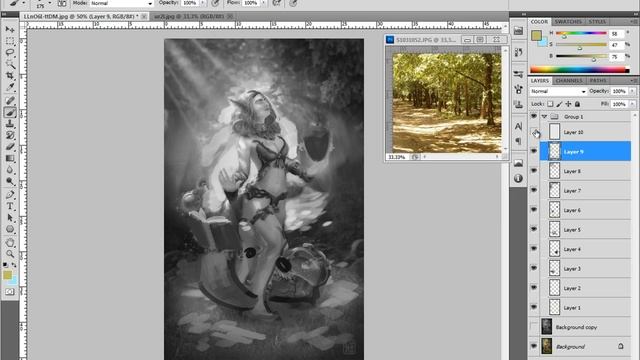Select the Healing Brush tool
The image size is (640, 360).
[x=10, y=100]
